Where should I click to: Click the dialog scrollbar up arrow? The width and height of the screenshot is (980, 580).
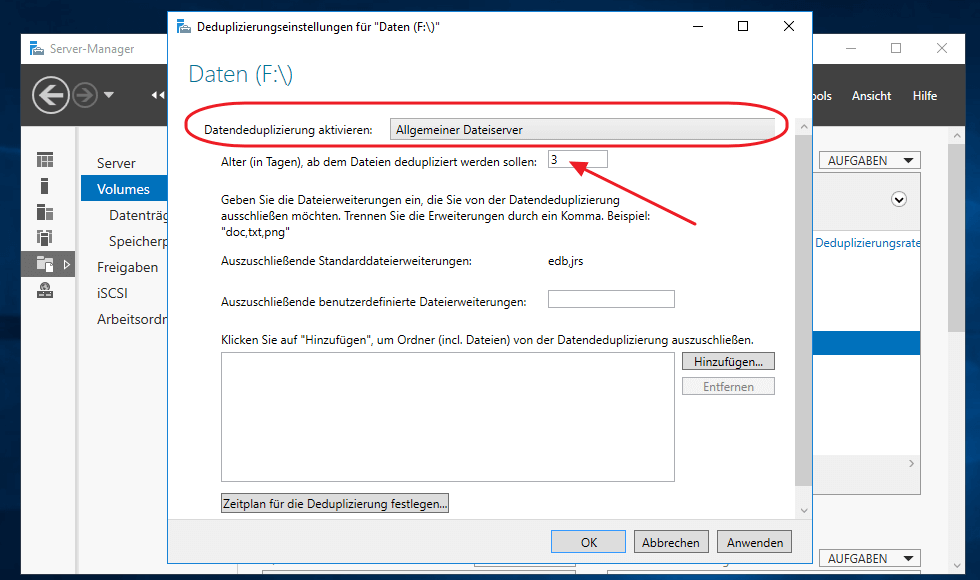[803, 125]
